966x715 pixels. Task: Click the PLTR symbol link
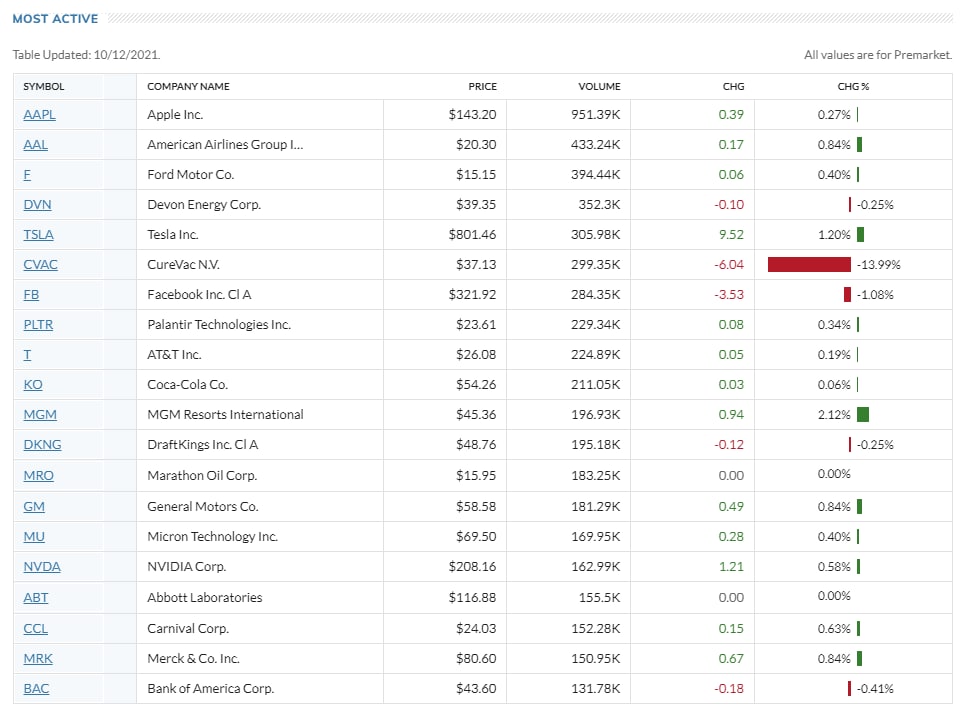click(38, 325)
